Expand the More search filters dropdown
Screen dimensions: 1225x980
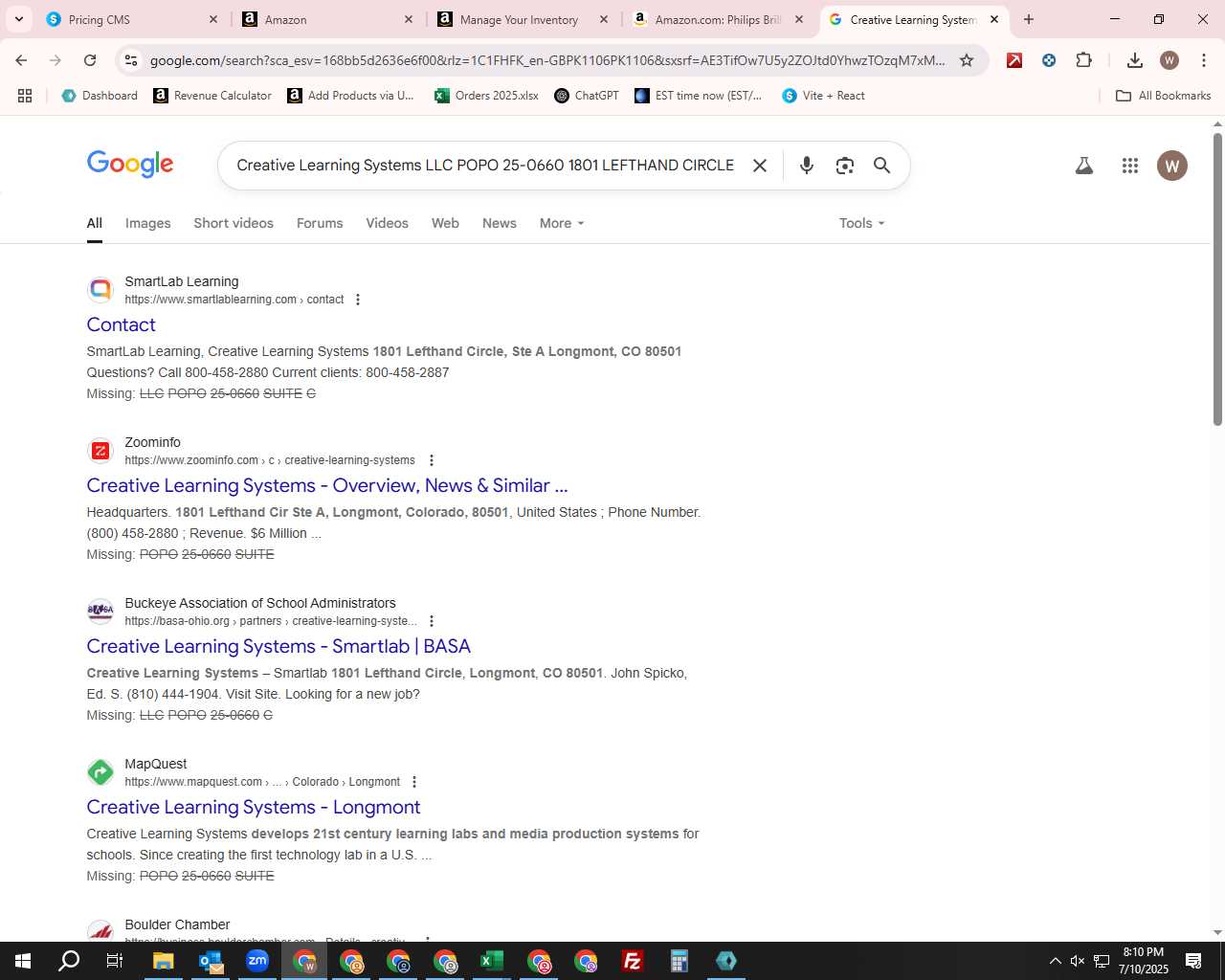[562, 223]
